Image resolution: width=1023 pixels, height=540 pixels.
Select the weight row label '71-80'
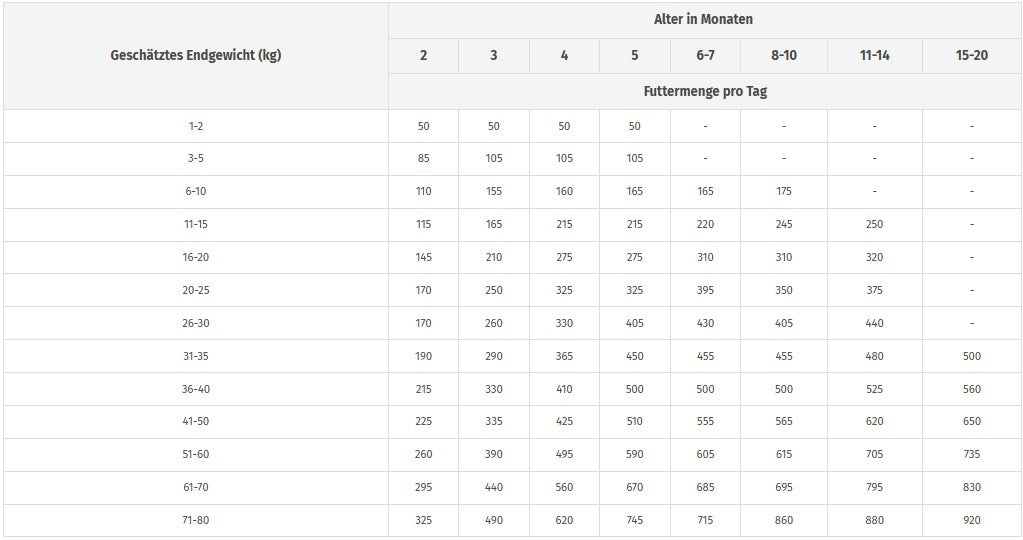point(196,520)
